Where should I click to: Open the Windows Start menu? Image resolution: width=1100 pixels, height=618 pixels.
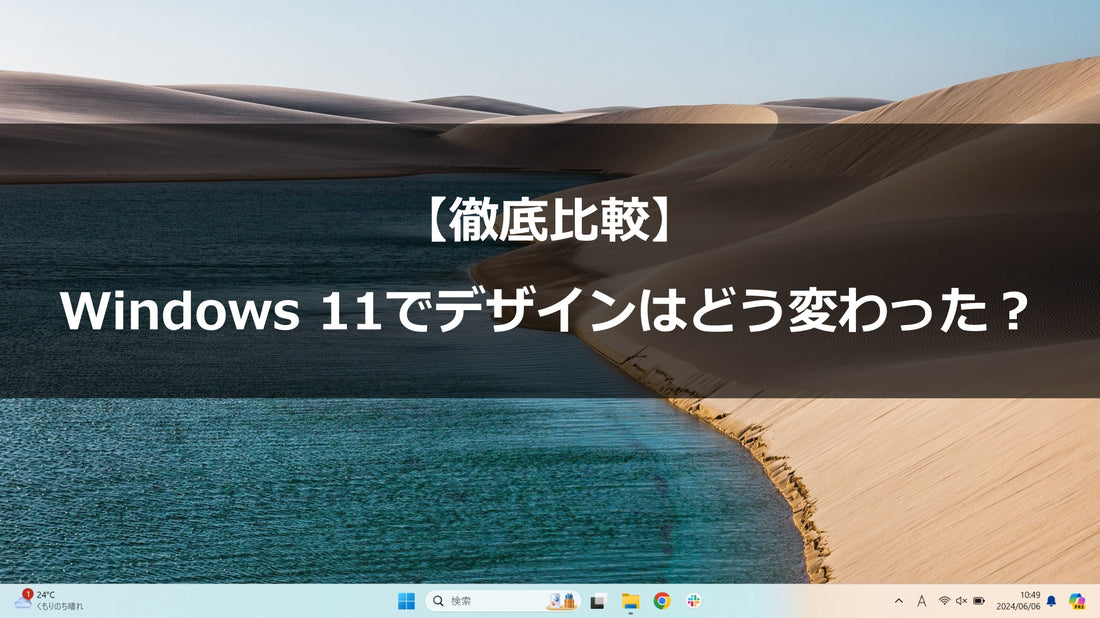click(406, 601)
